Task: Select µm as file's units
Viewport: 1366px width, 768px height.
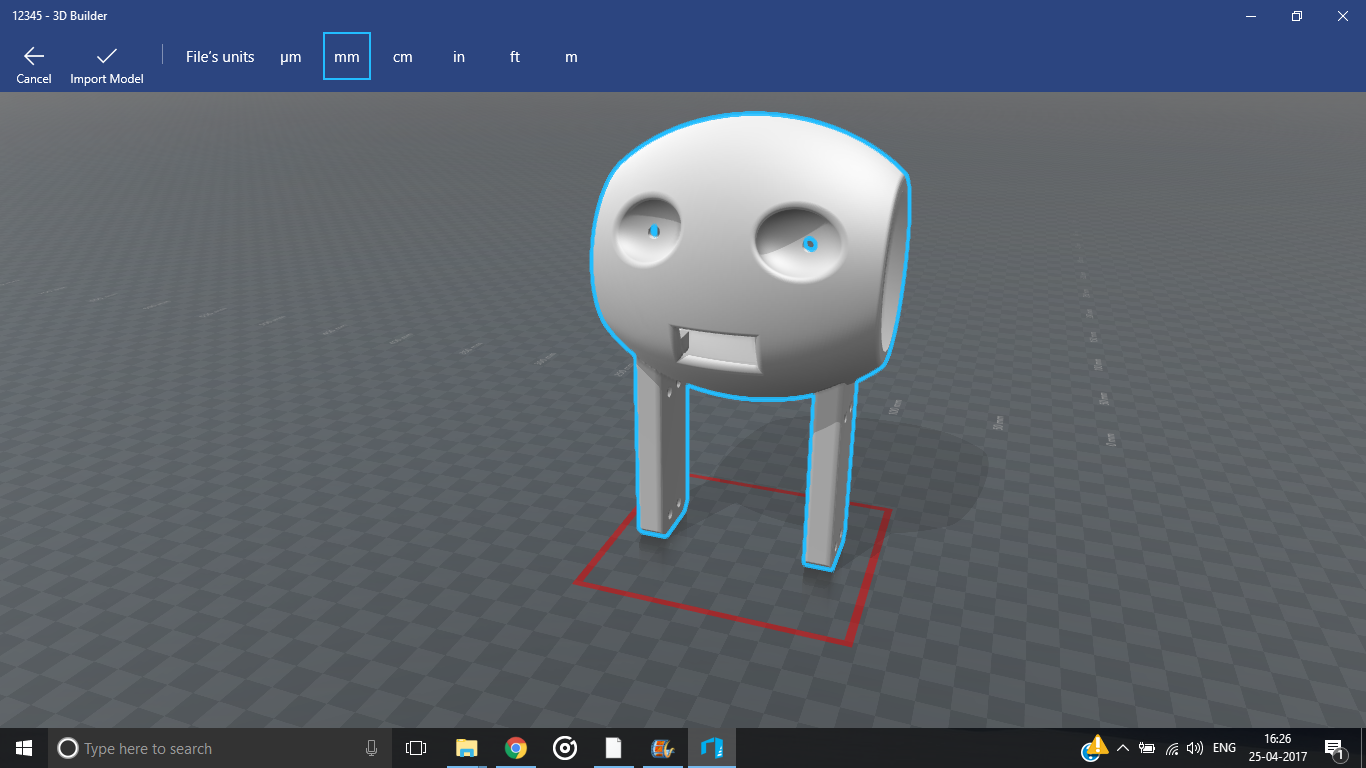Action: (x=291, y=57)
